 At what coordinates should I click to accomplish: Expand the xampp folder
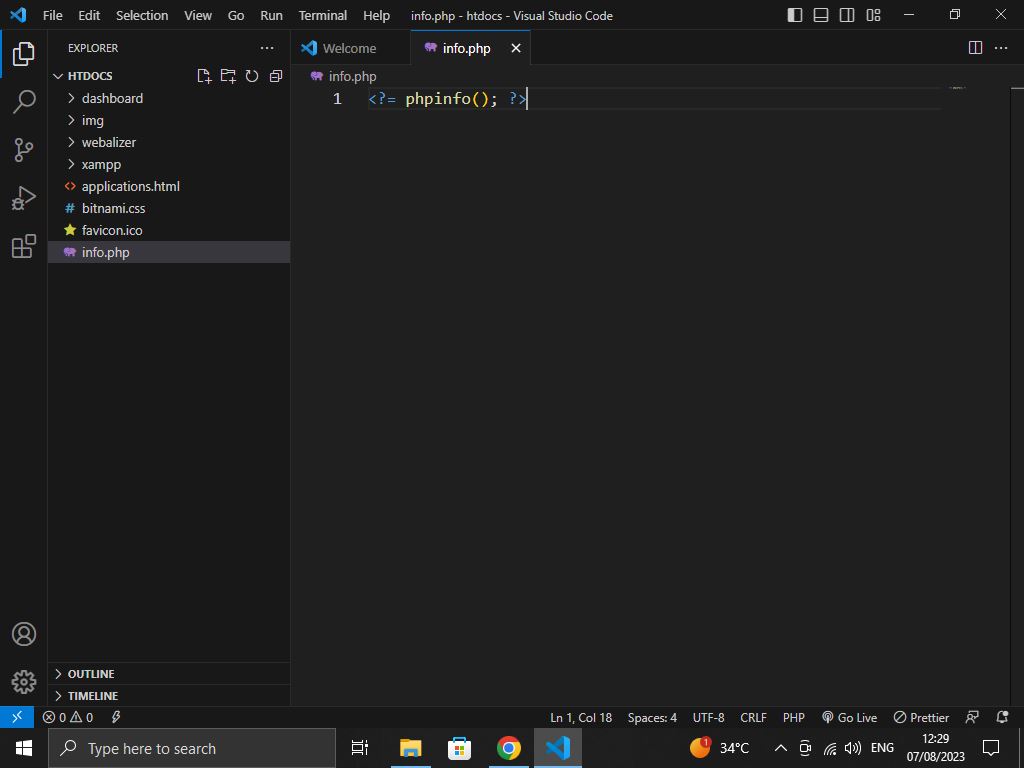click(168, 165)
